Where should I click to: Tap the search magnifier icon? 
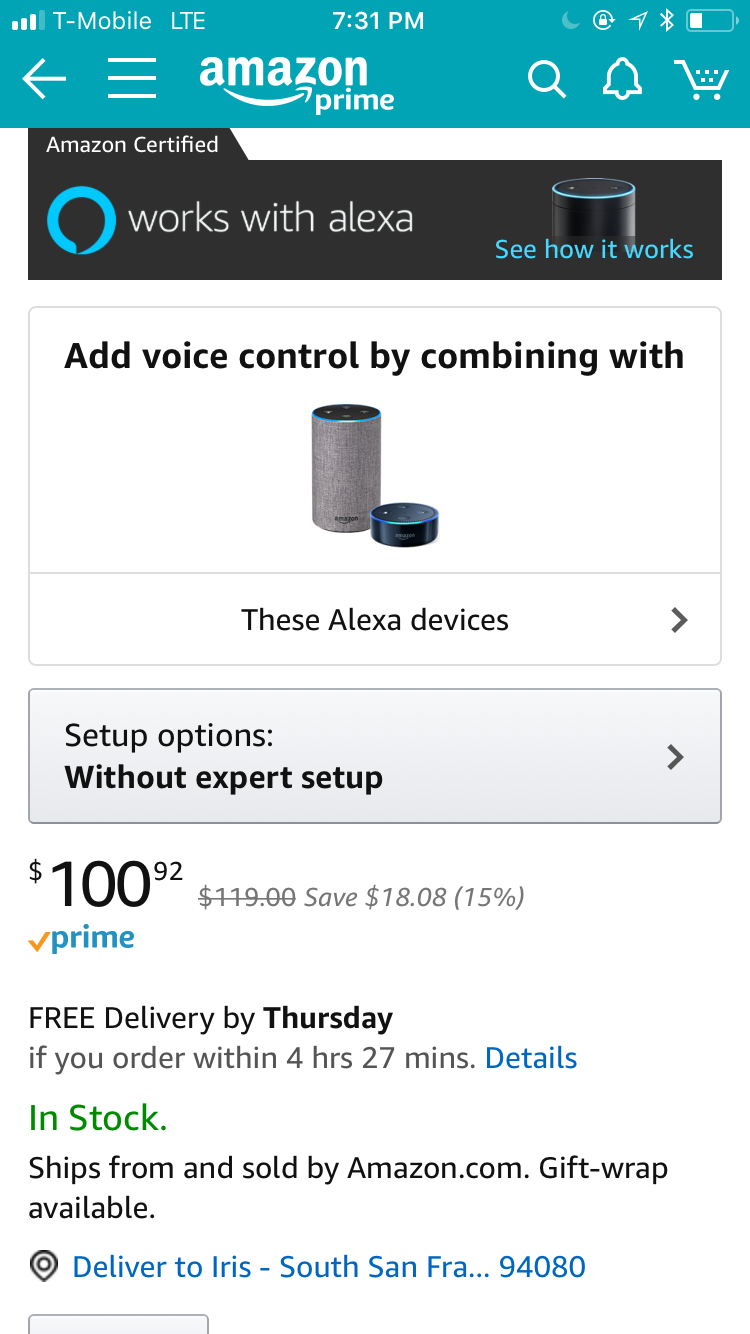pos(546,80)
